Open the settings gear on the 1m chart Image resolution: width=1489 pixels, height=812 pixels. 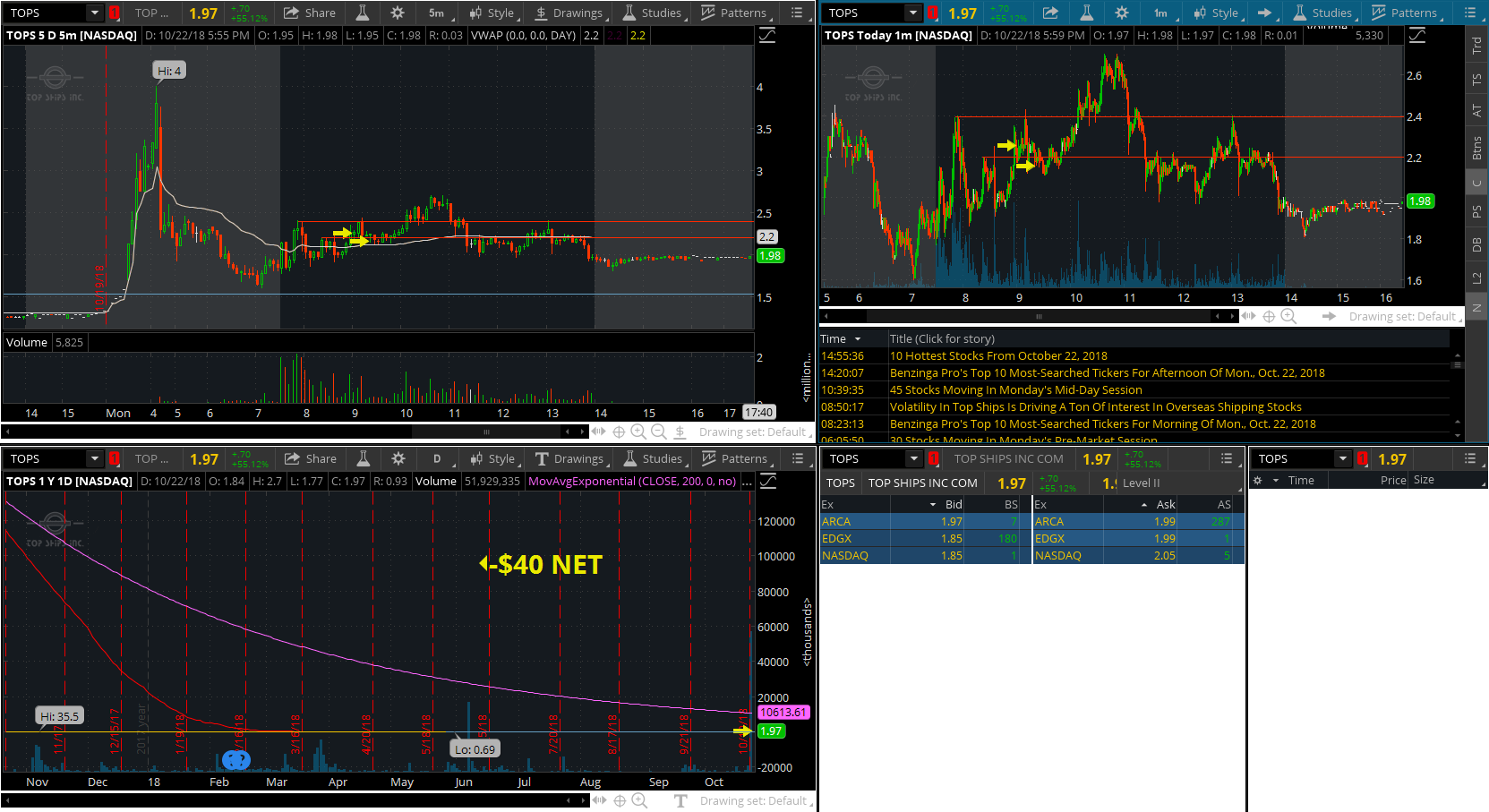point(1122,13)
